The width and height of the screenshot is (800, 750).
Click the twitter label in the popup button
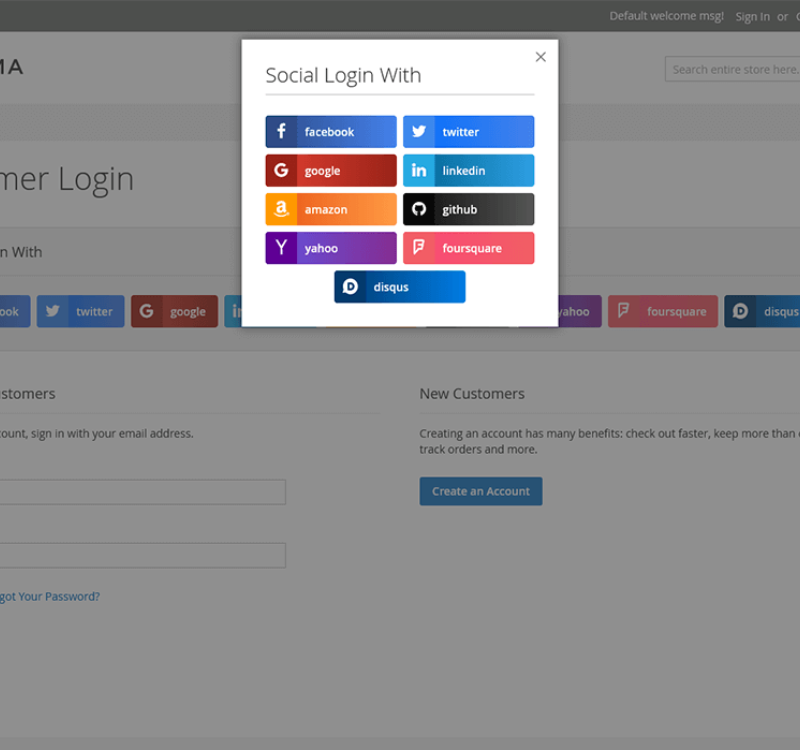[460, 132]
